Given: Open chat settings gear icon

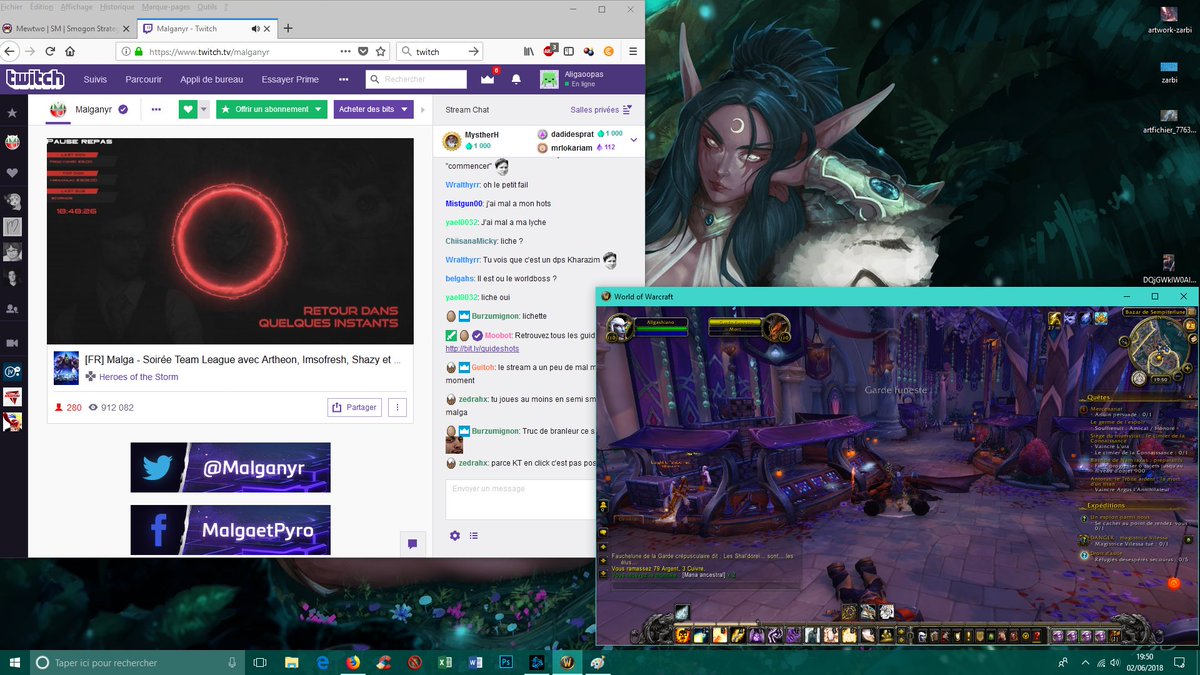Looking at the screenshot, I should click(455, 536).
